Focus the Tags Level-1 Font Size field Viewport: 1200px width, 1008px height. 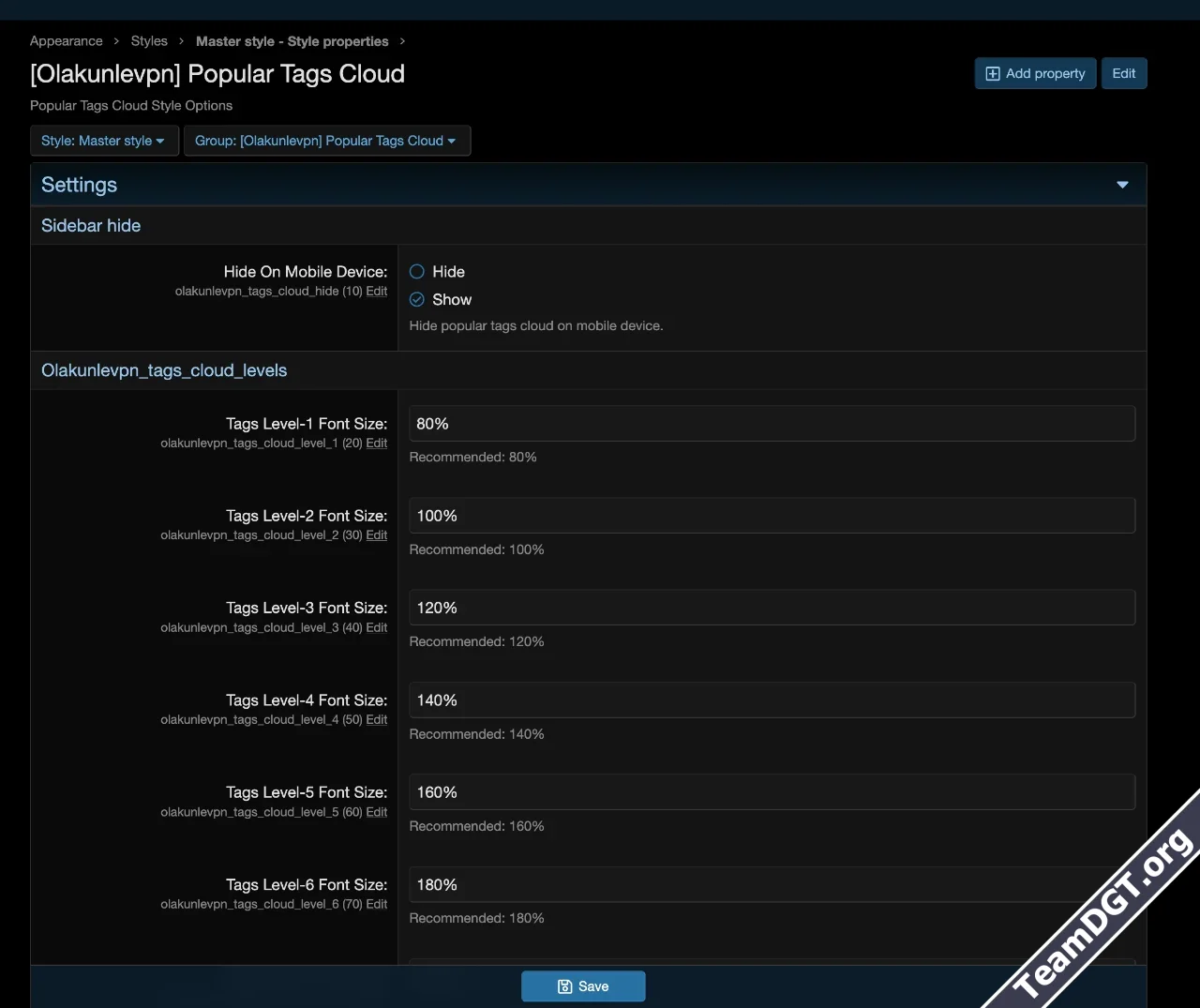click(772, 424)
